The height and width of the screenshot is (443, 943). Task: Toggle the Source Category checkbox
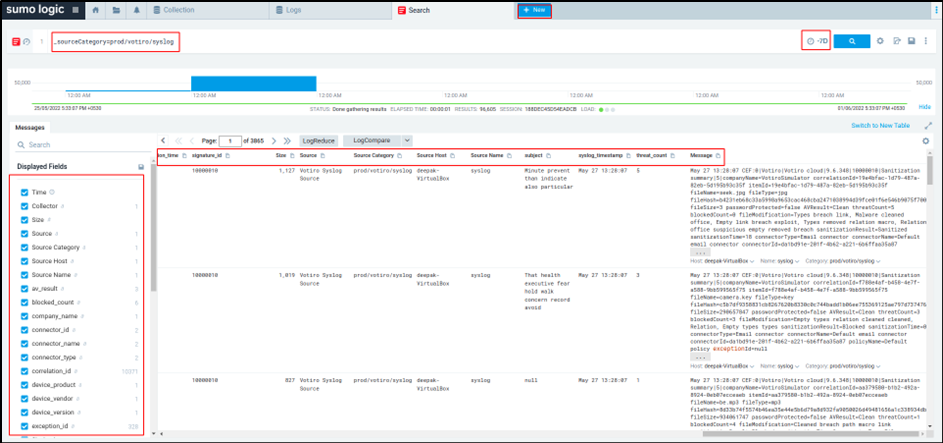(25, 248)
